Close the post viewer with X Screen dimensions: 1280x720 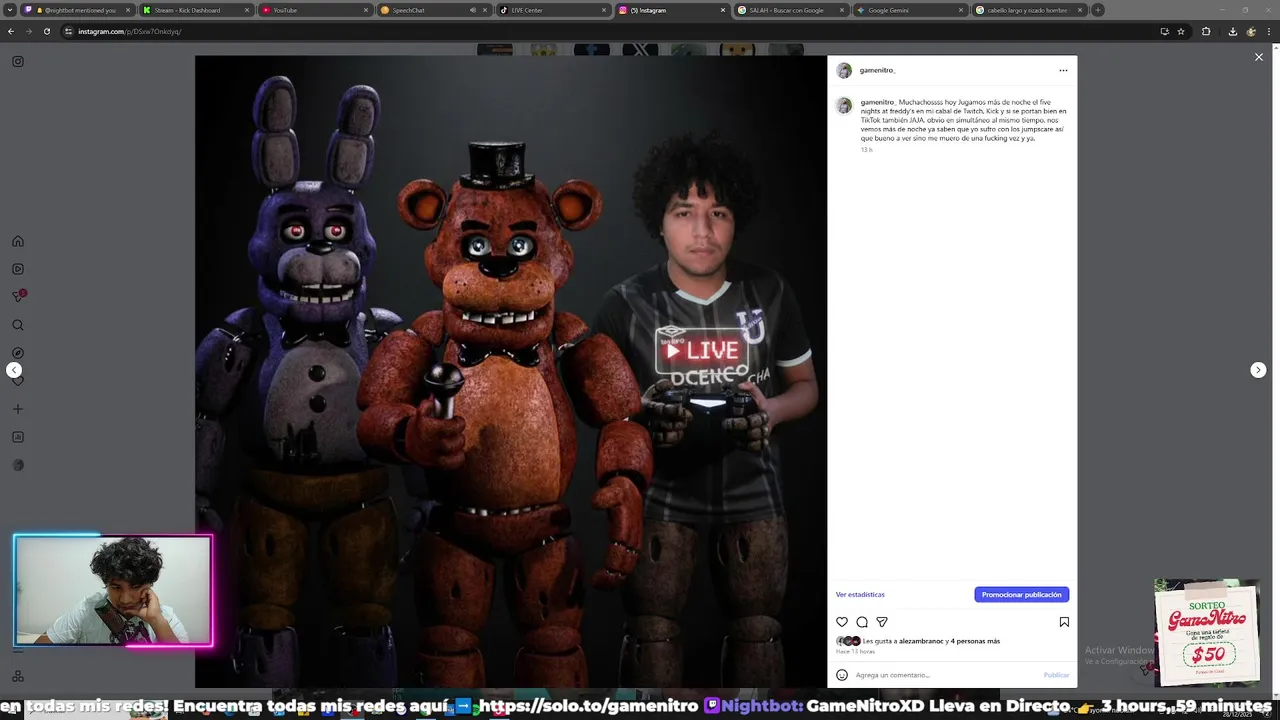point(1259,57)
